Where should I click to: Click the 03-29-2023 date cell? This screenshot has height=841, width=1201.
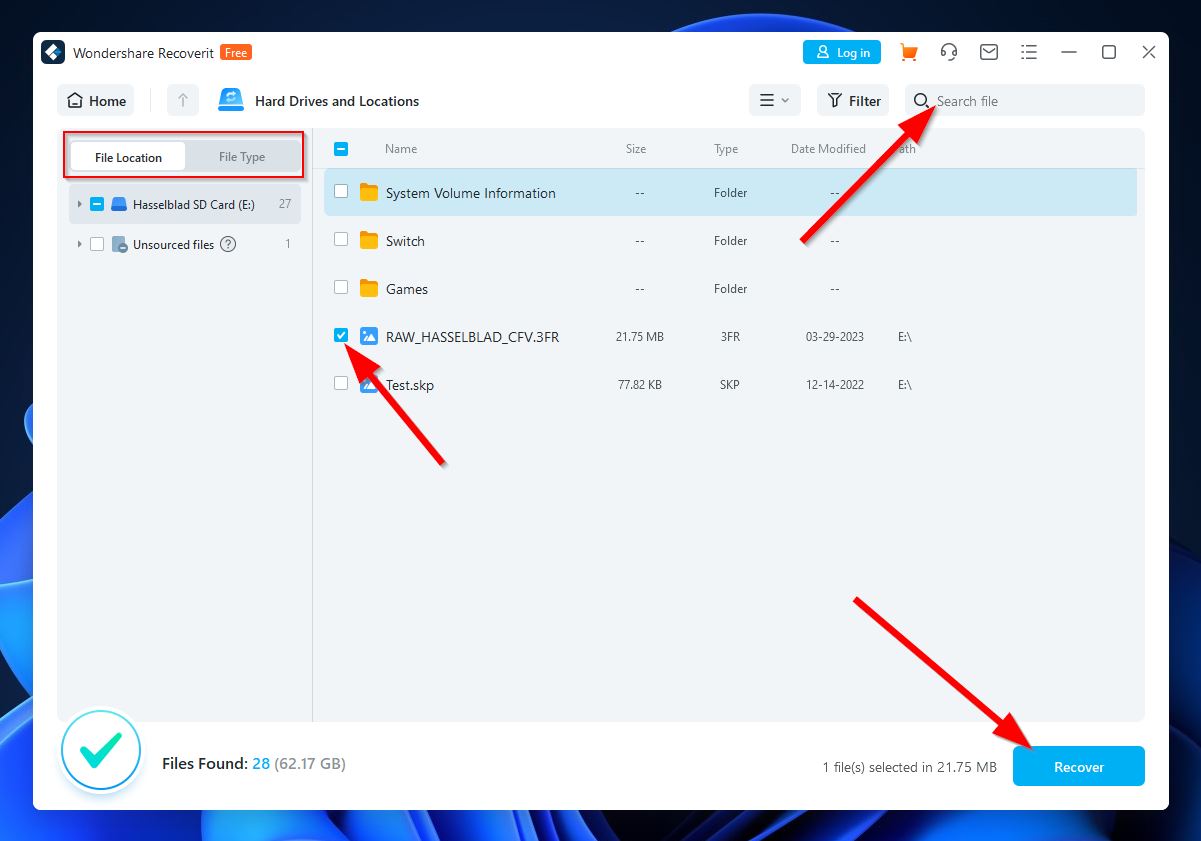(835, 337)
